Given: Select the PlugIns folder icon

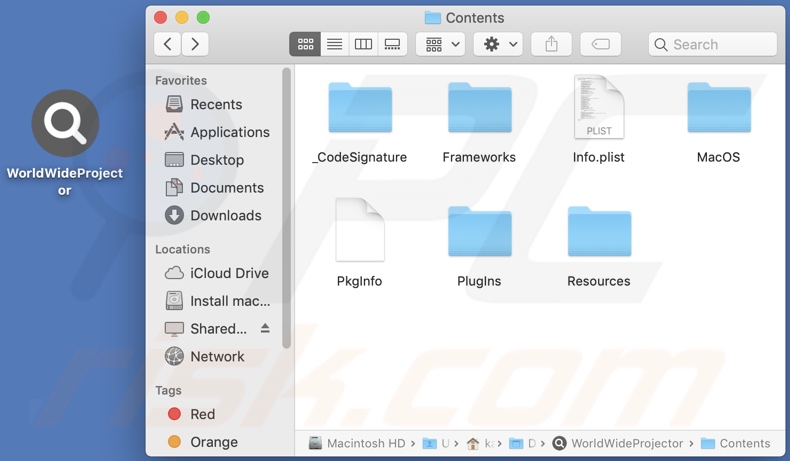Looking at the screenshot, I should (x=480, y=231).
